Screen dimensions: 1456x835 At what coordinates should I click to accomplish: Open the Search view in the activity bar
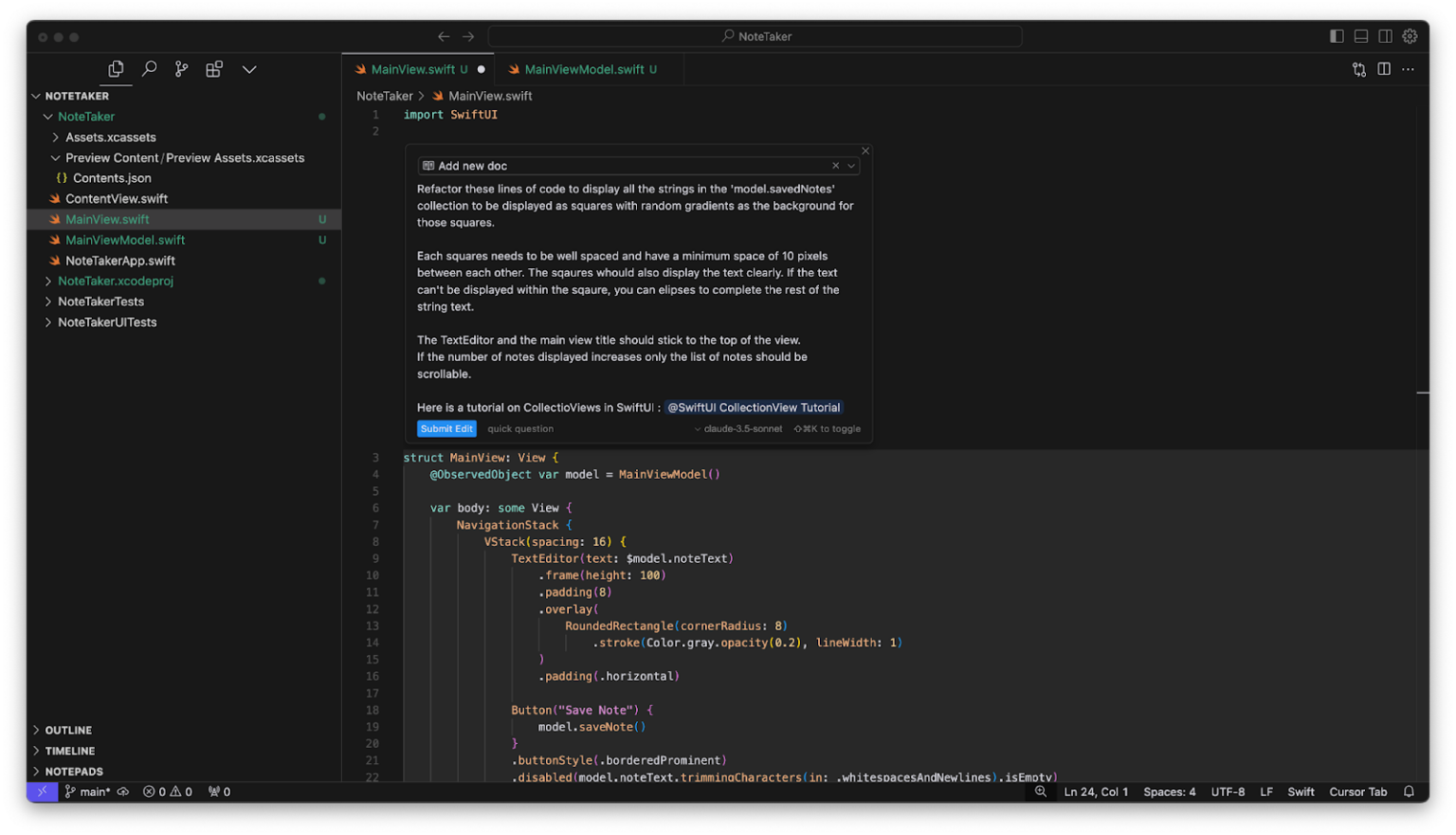149,68
